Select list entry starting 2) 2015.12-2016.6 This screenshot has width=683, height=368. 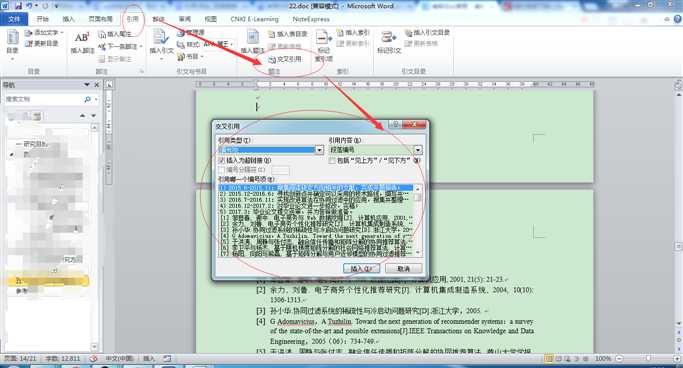click(x=316, y=194)
